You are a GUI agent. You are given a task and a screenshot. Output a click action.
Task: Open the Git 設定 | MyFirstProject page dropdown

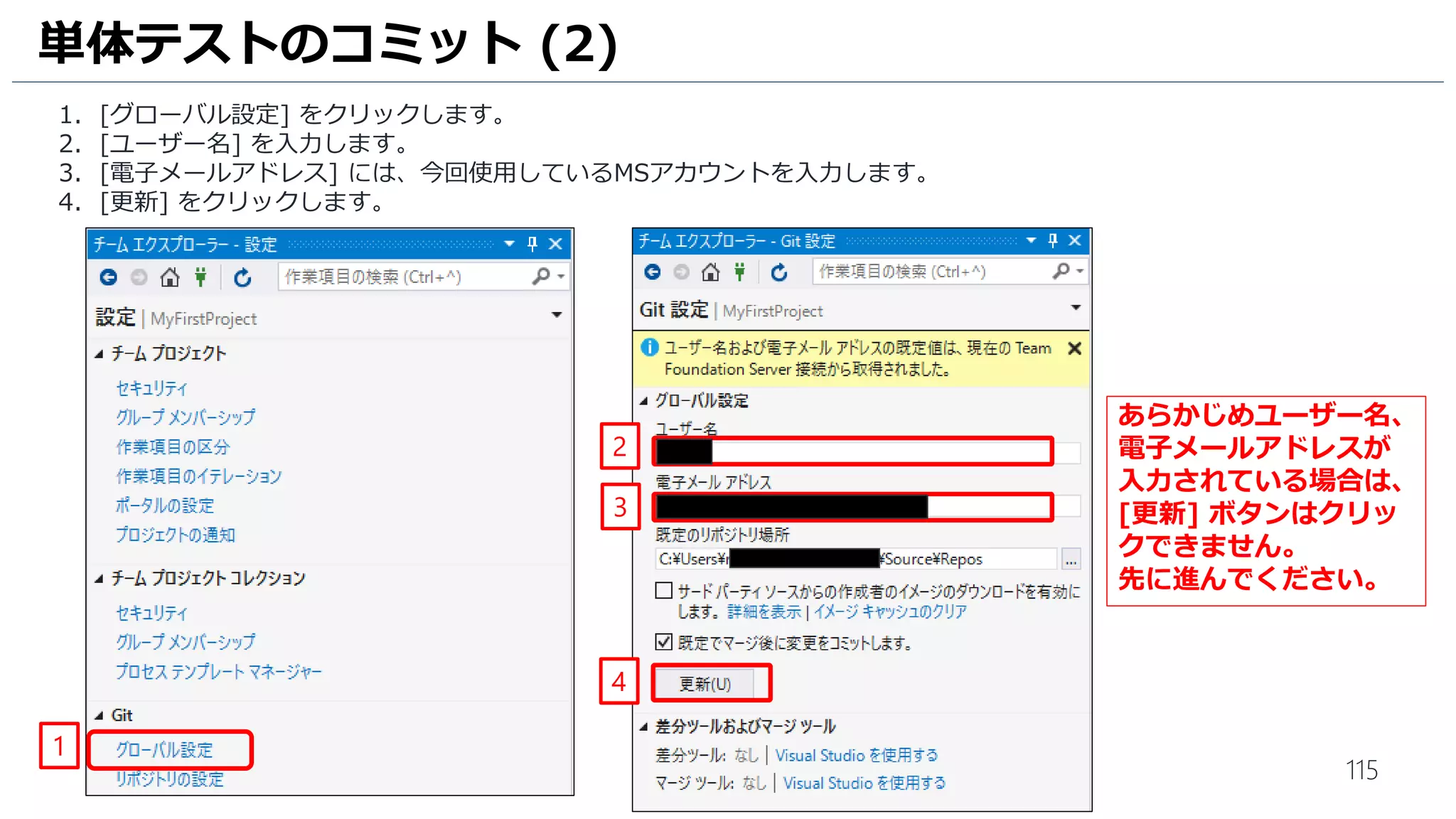(x=1076, y=307)
